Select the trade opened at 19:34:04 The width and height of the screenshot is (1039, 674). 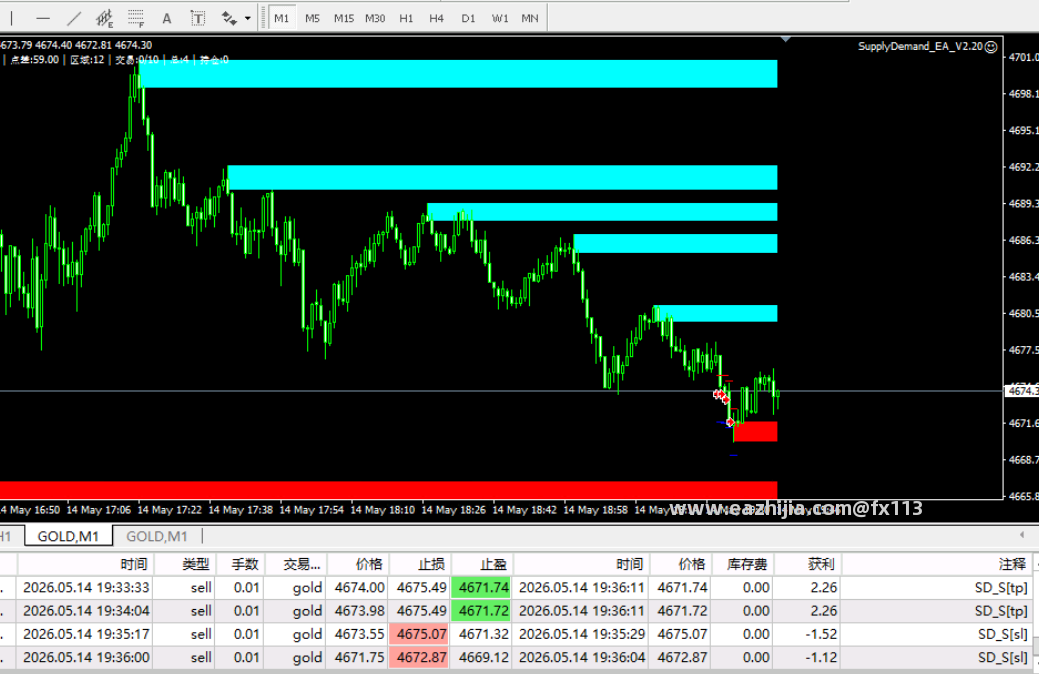(516, 611)
